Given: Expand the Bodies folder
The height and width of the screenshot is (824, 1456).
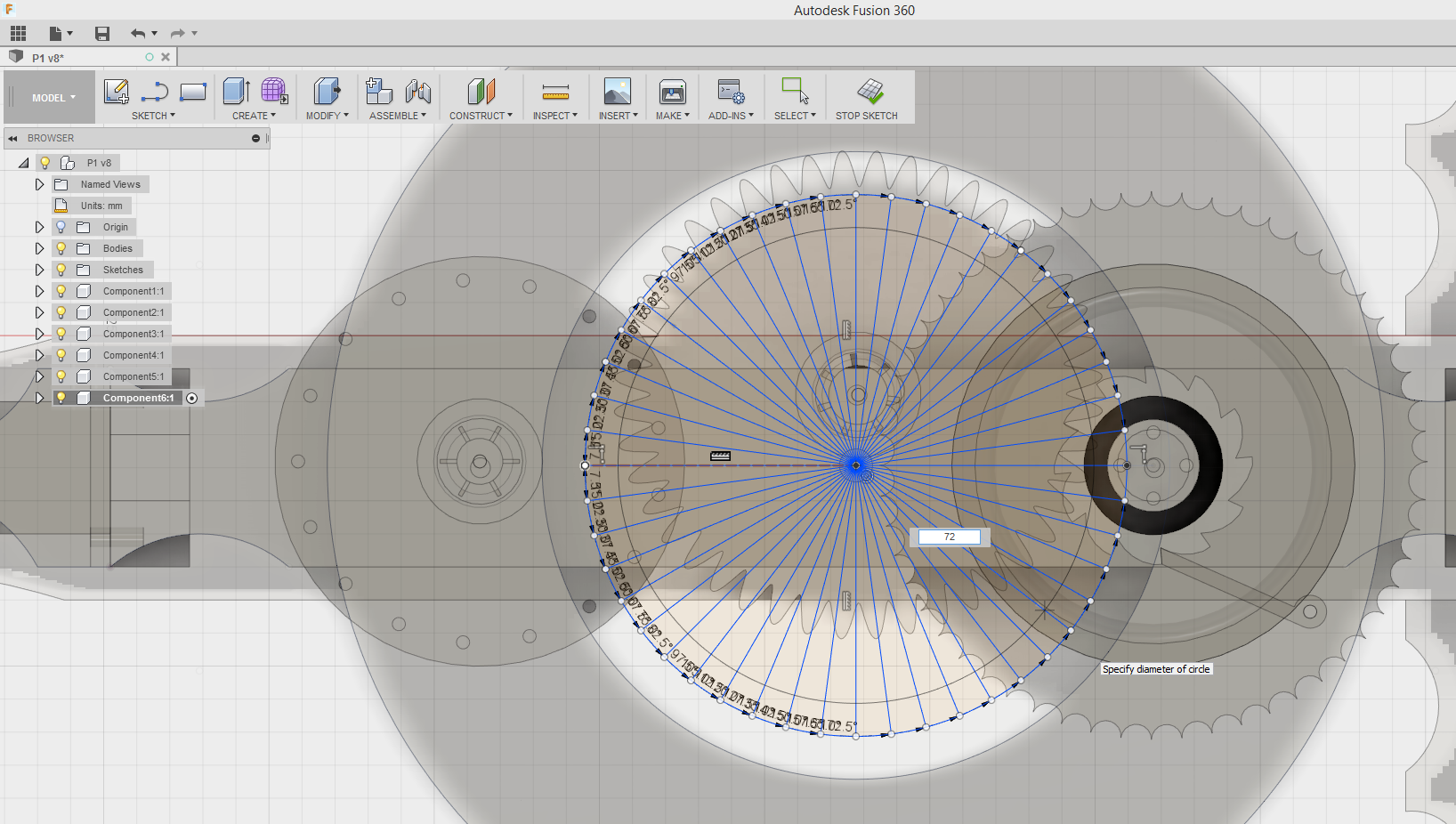Looking at the screenshot, I should (x=39, y=248).
